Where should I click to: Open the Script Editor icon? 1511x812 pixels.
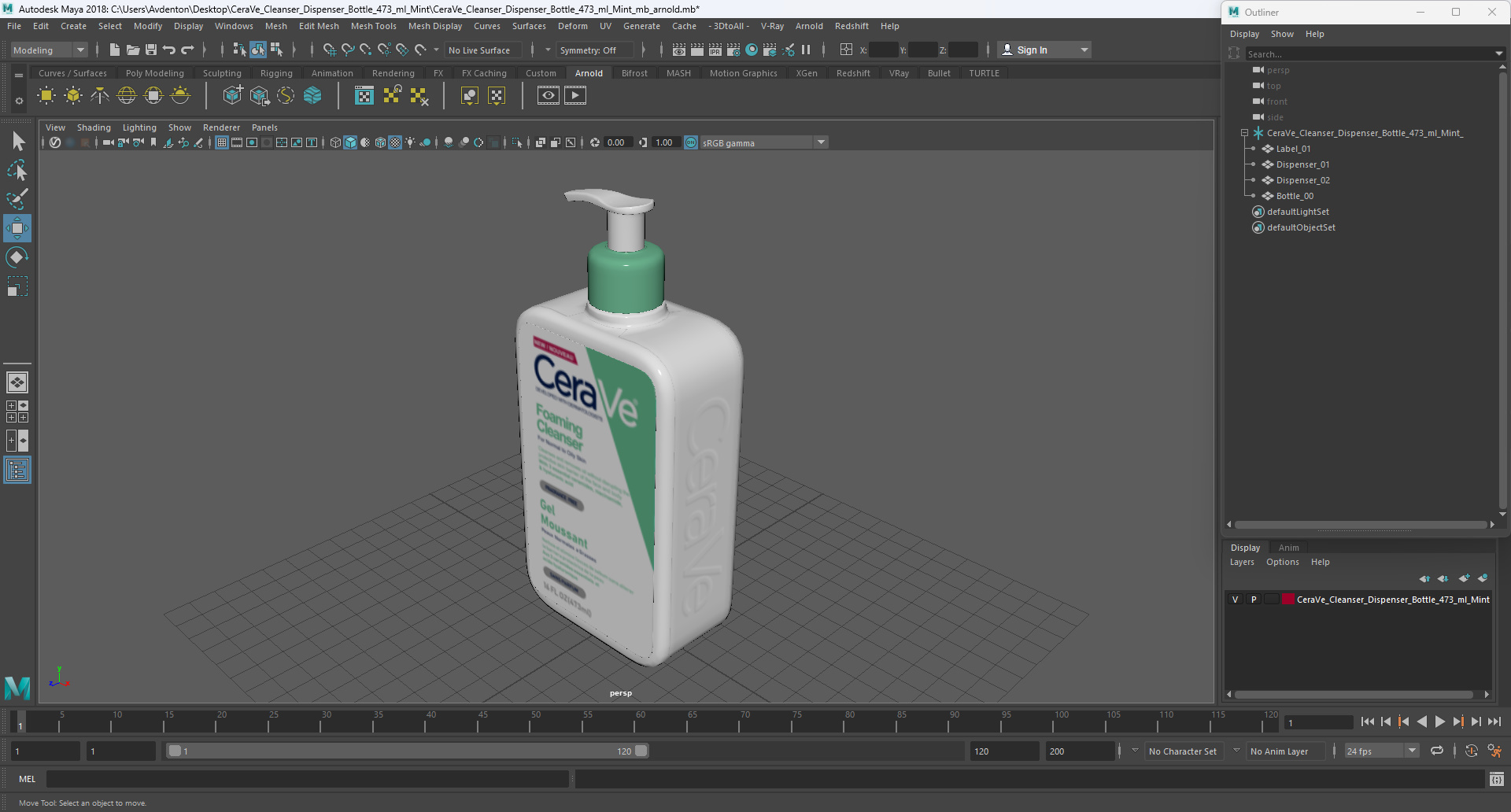coord(1496,780)
